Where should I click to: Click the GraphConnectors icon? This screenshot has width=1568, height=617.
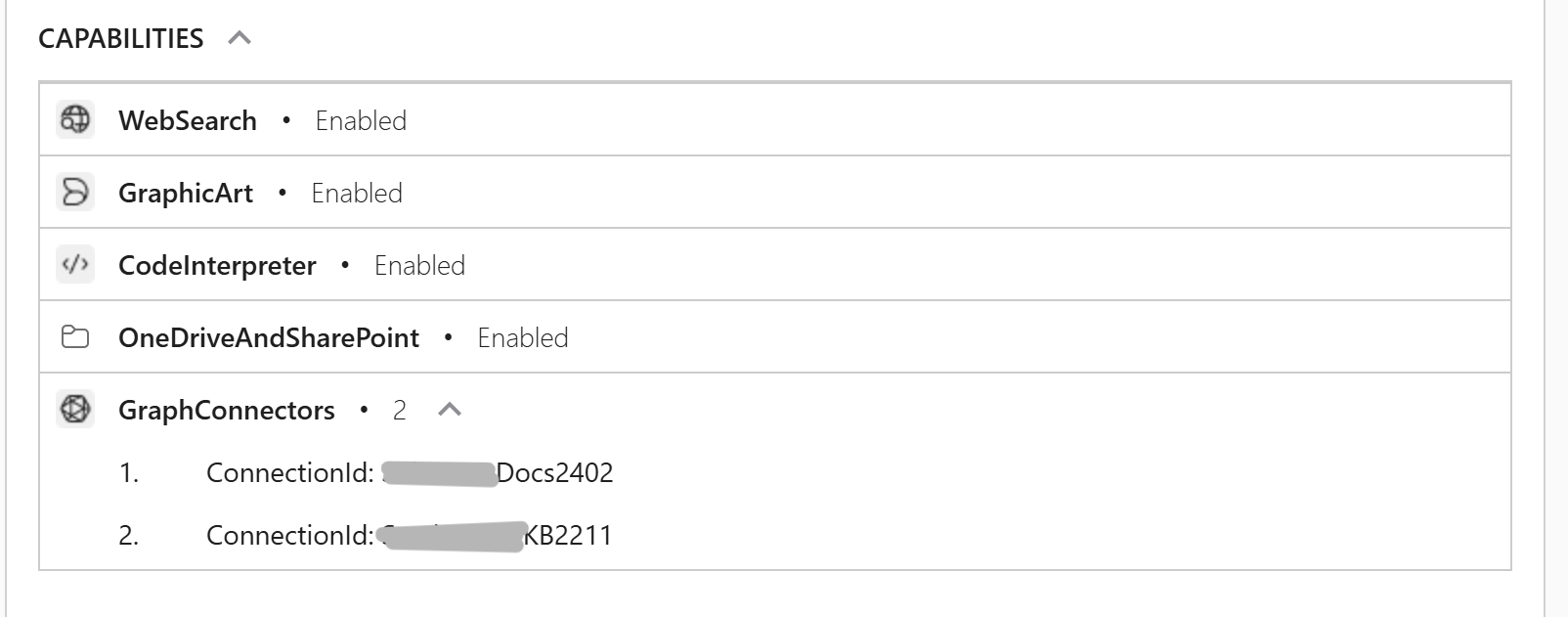click(75, 410)
